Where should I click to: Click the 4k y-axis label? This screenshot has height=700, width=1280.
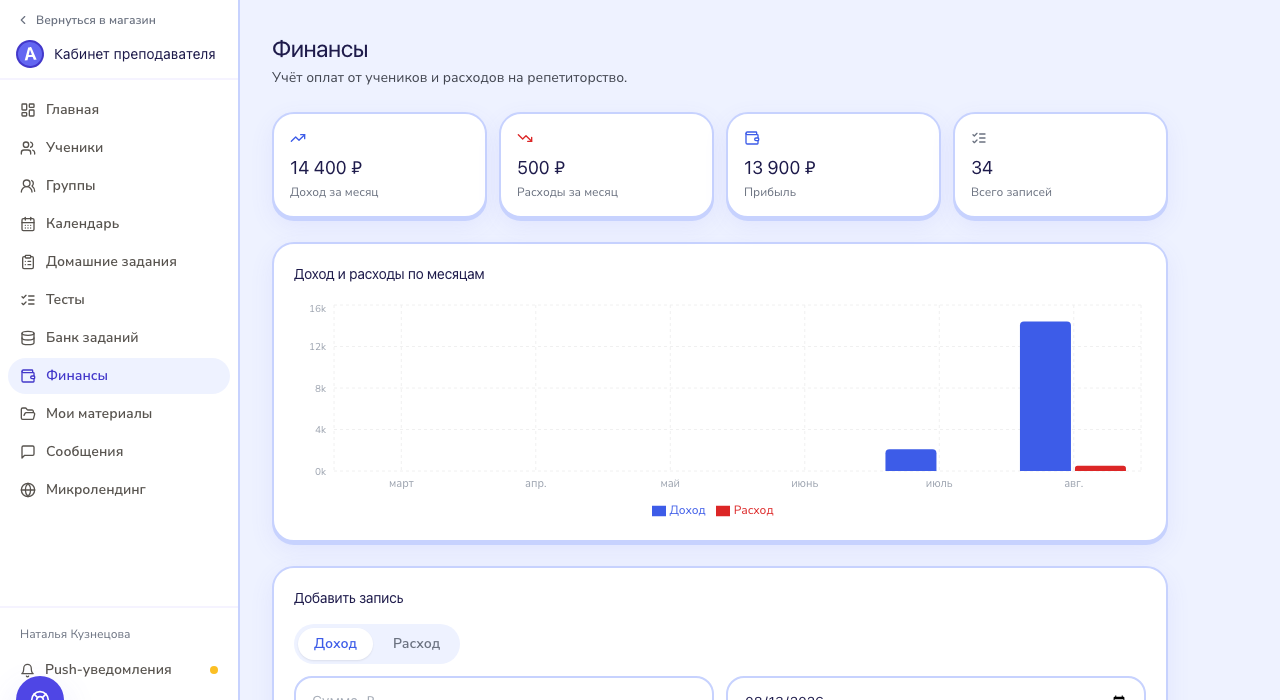pyautogui.click(x=321, y=430)
